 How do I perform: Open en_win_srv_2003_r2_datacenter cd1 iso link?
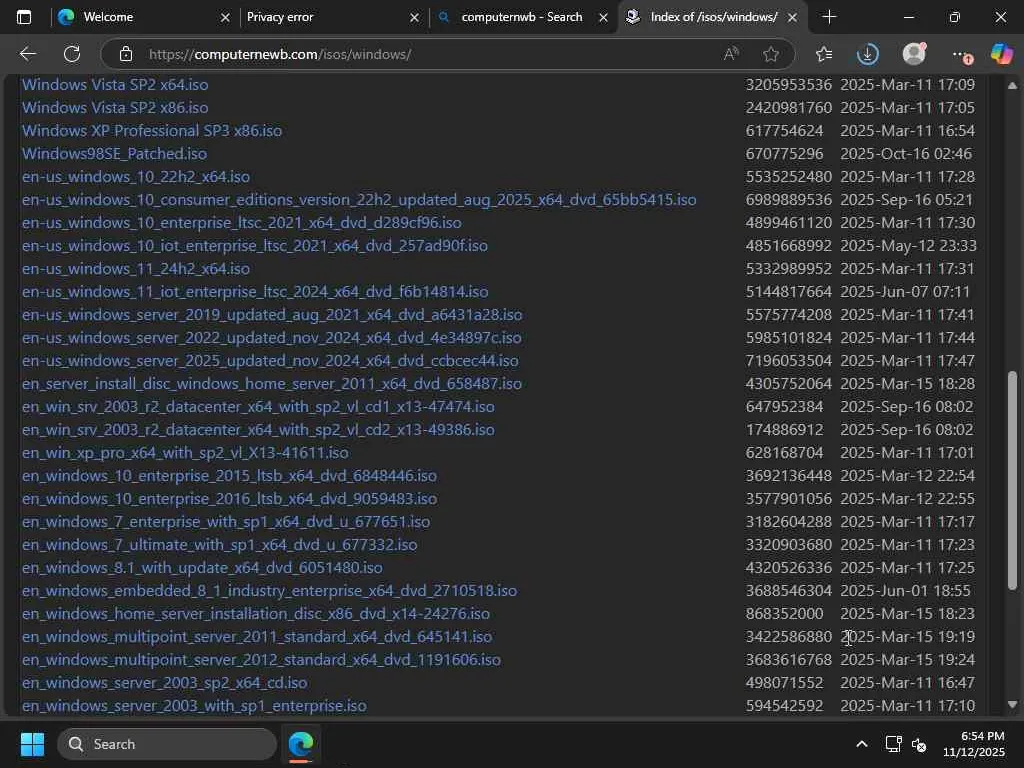258,407
